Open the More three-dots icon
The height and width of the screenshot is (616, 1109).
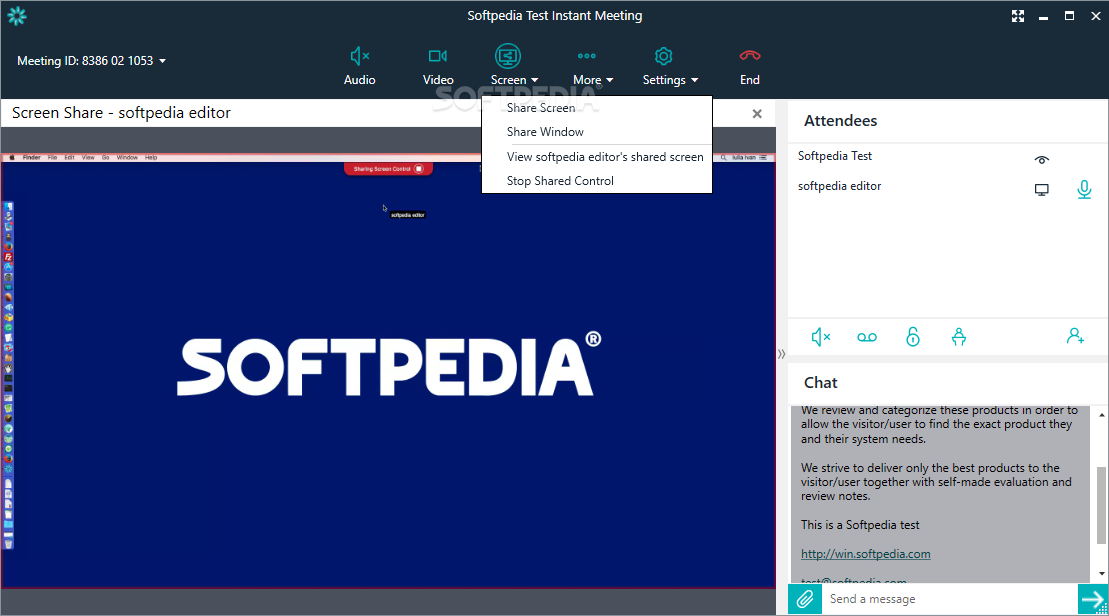pyautogui.click(x=586, y=56)
